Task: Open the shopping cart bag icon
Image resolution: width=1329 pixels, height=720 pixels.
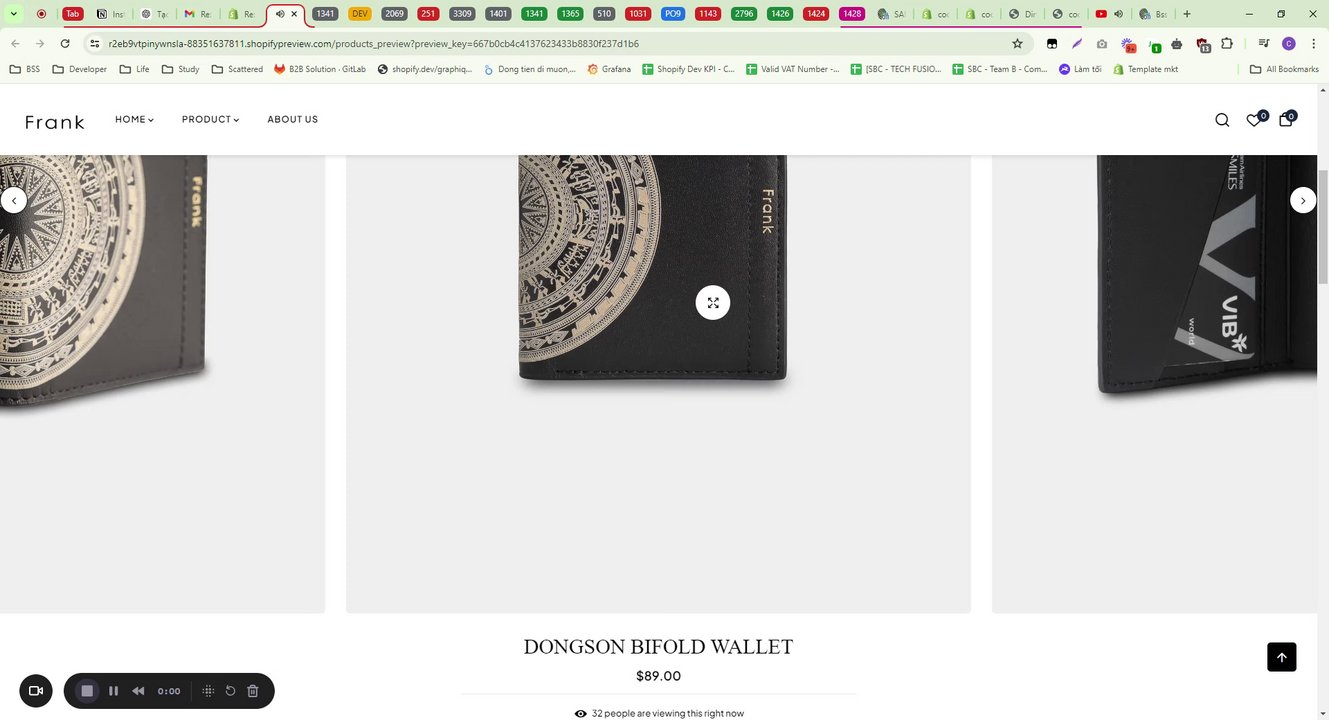Action: (1286, 119)
